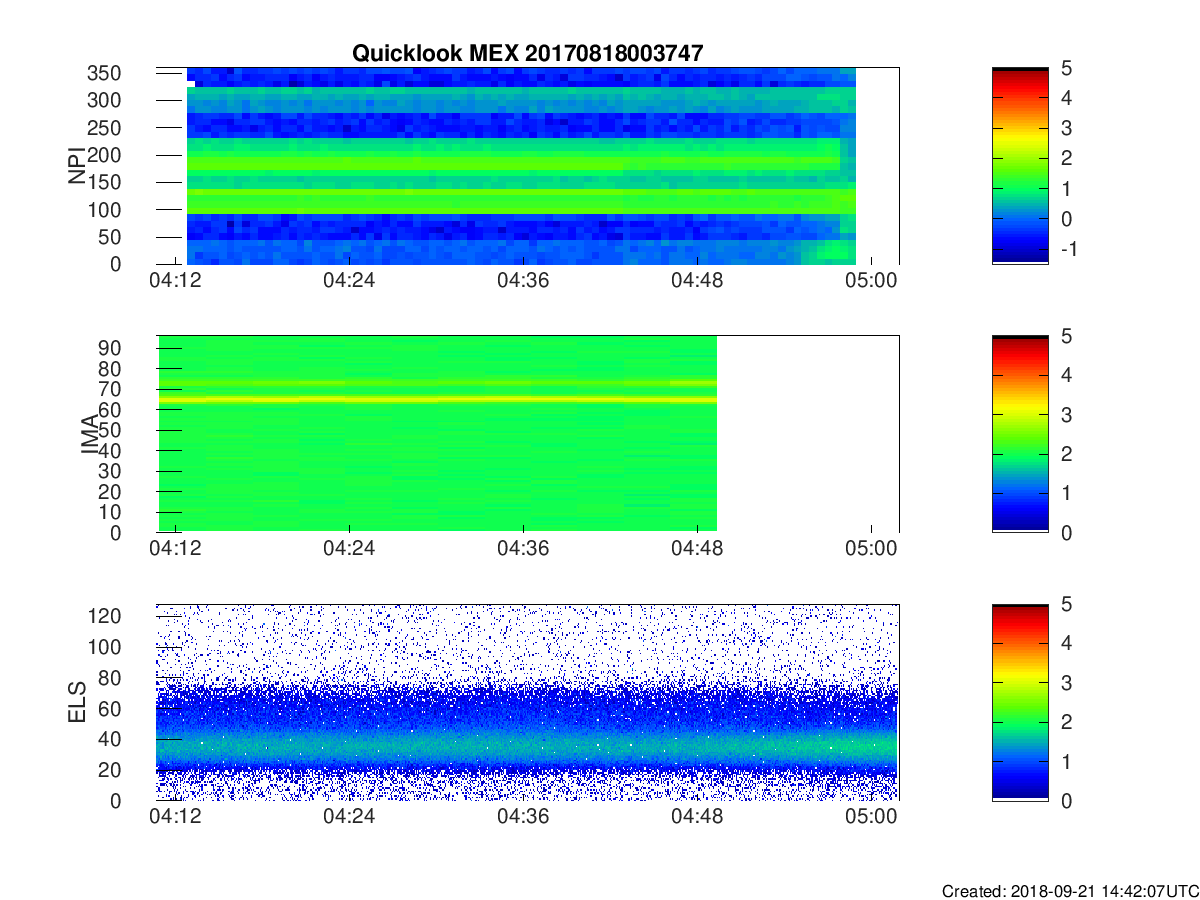The height and width of the screenshot is (900, 1200).
Task: Click the 04:48 time label under IMA plot
Action: [x=697, y=550]
